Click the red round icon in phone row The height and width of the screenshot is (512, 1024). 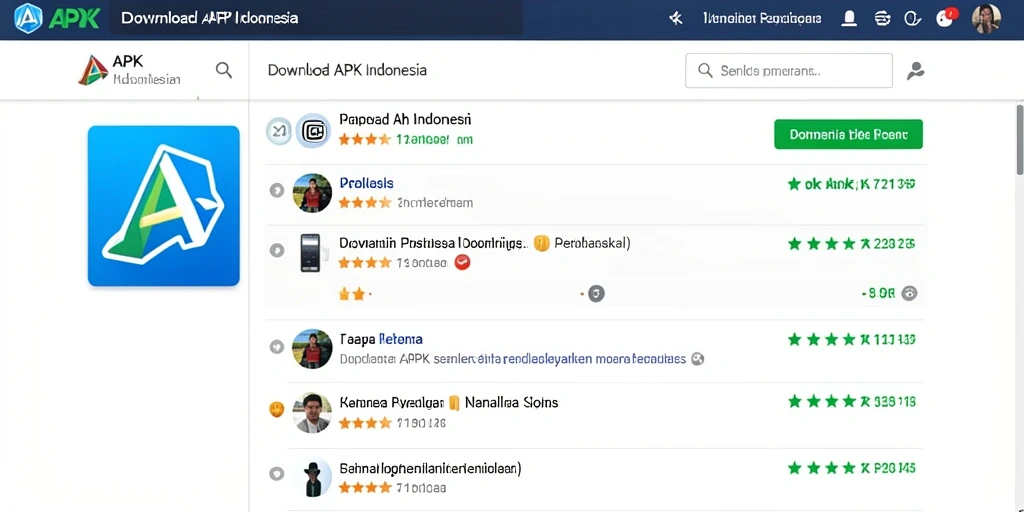(x=462, y=263)
